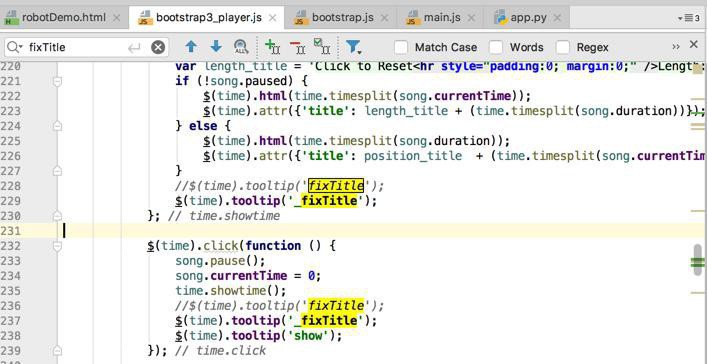The width and height of the screenshot is (707, 364).
Task: Close the app.py tab
Action: pos(557,18)
